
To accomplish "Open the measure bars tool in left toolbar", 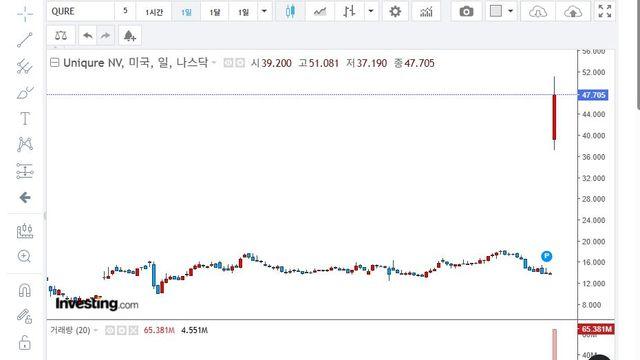I will [25, 231].
